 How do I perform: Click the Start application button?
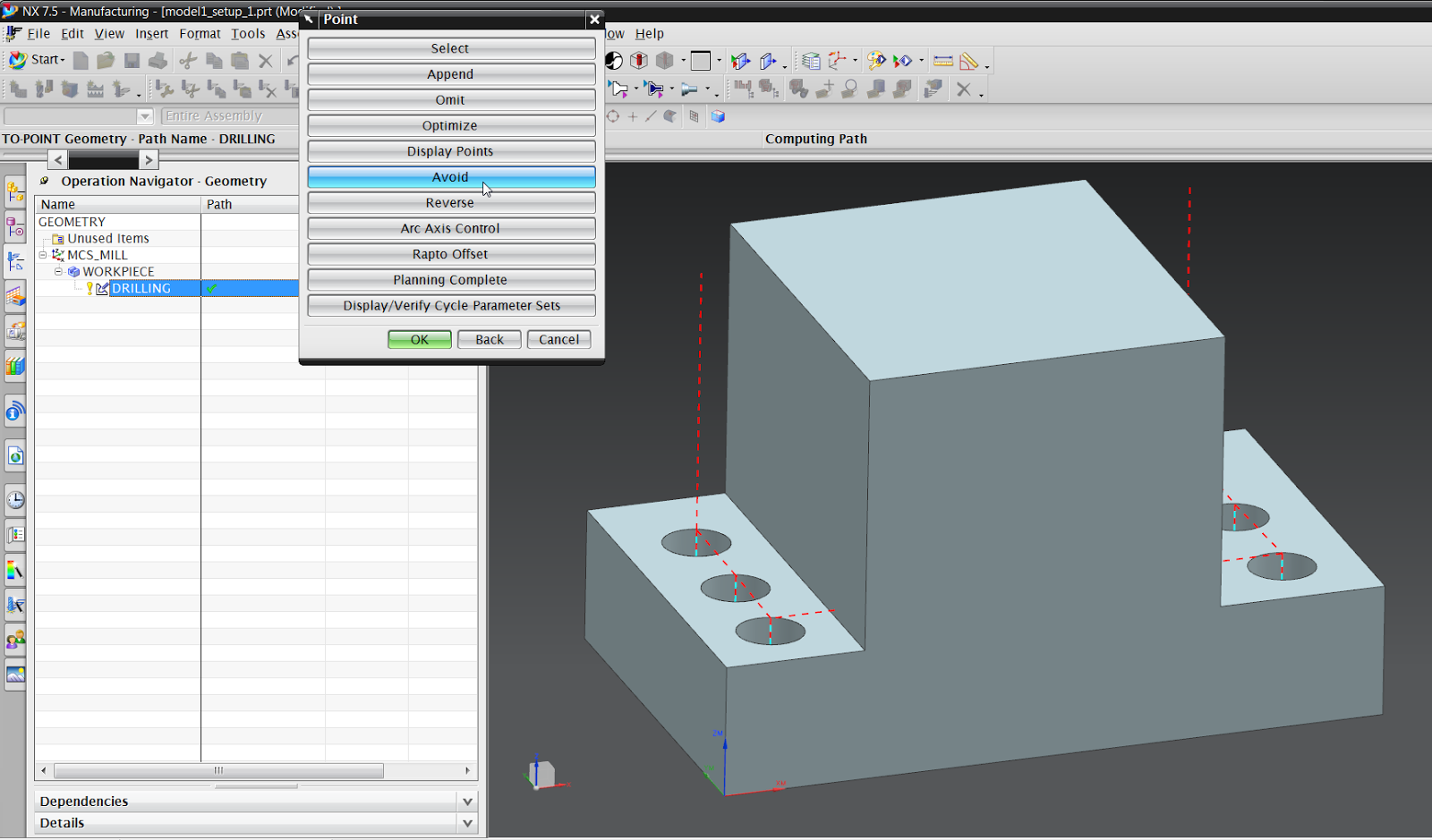click(37, 60)
